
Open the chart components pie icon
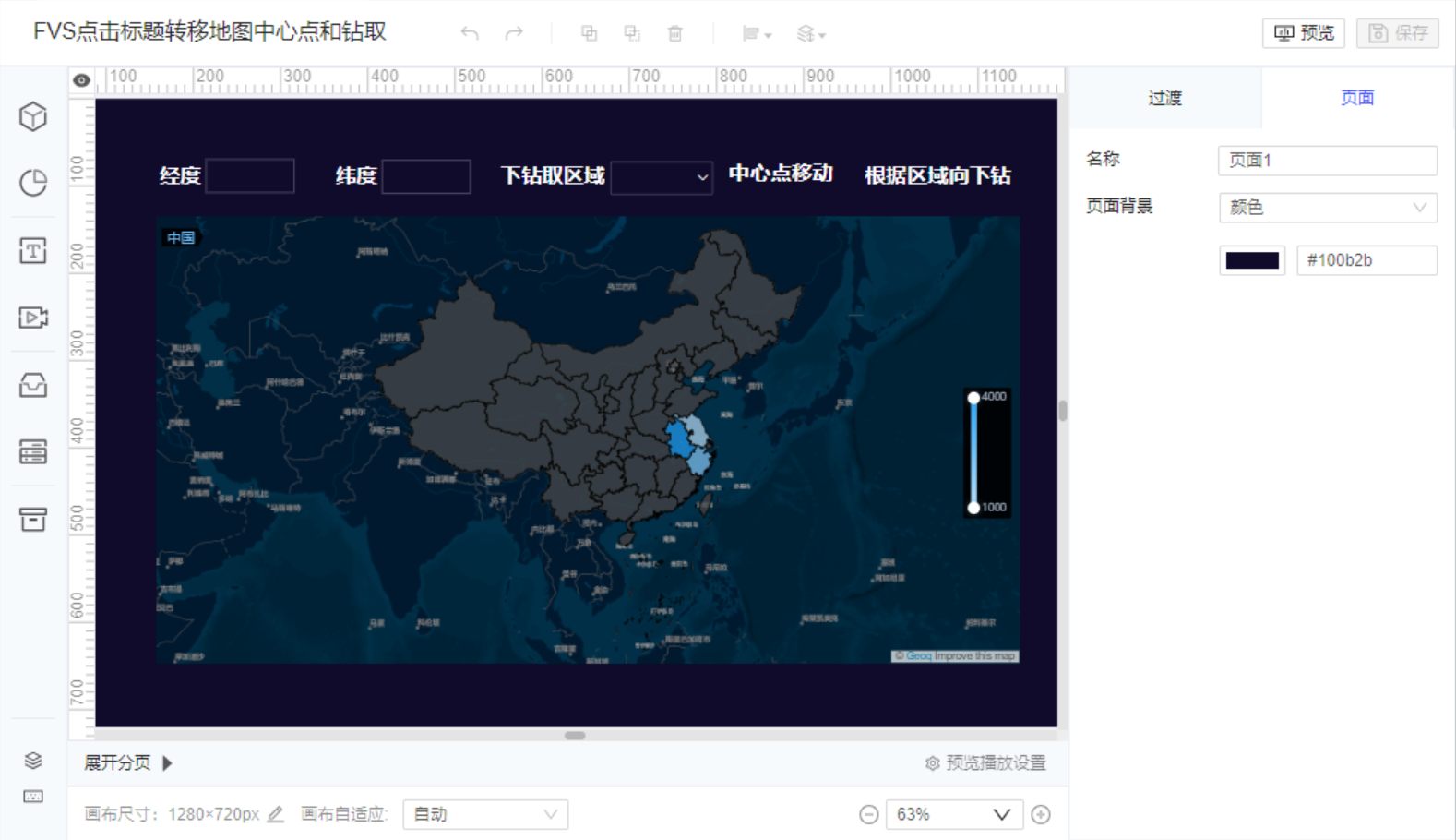tap(33, 183)
